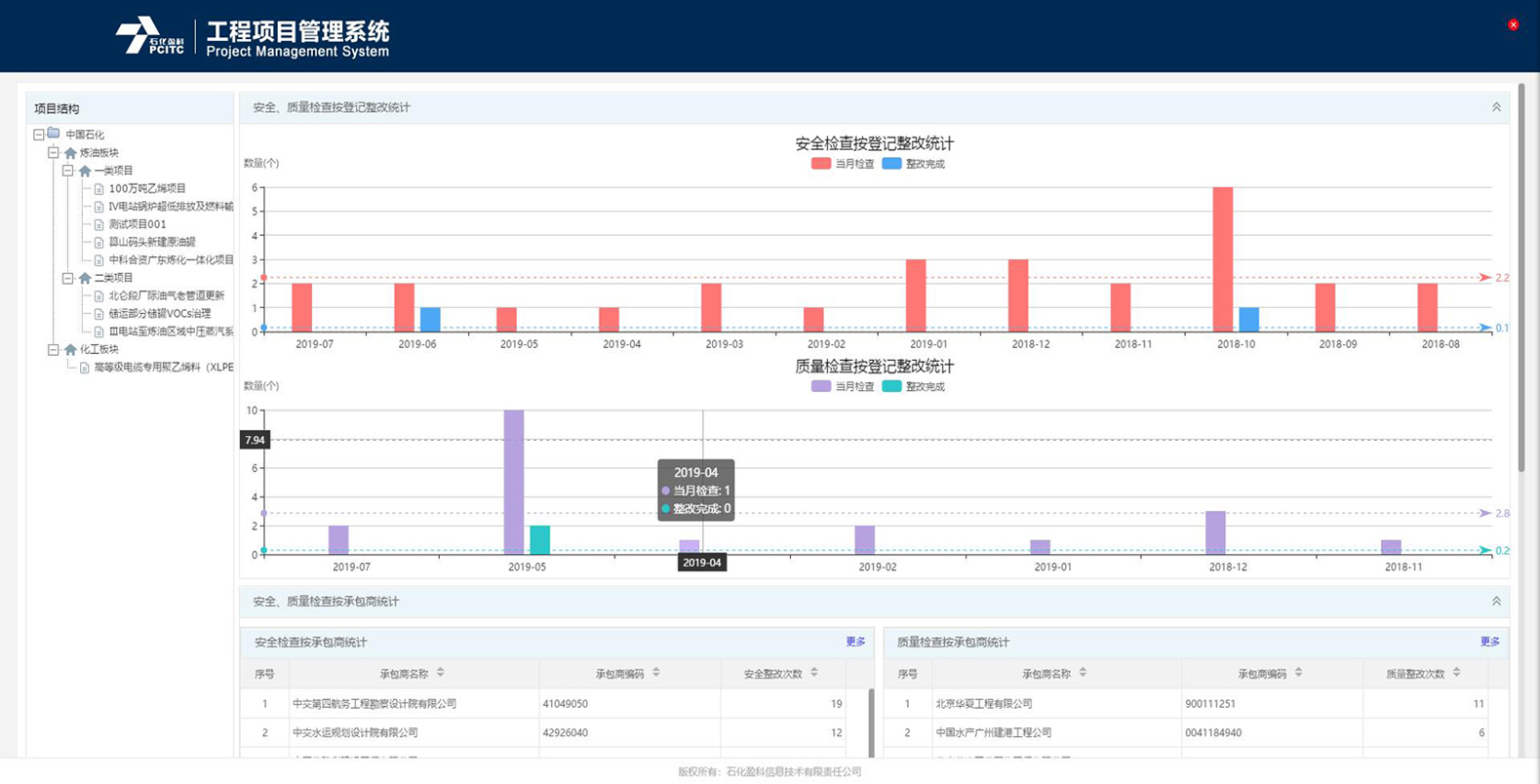The height and width of the screenshot is (784, 1540).
Task: Click the 中国石化 folder icon
Action: click(x=55, y=135)
